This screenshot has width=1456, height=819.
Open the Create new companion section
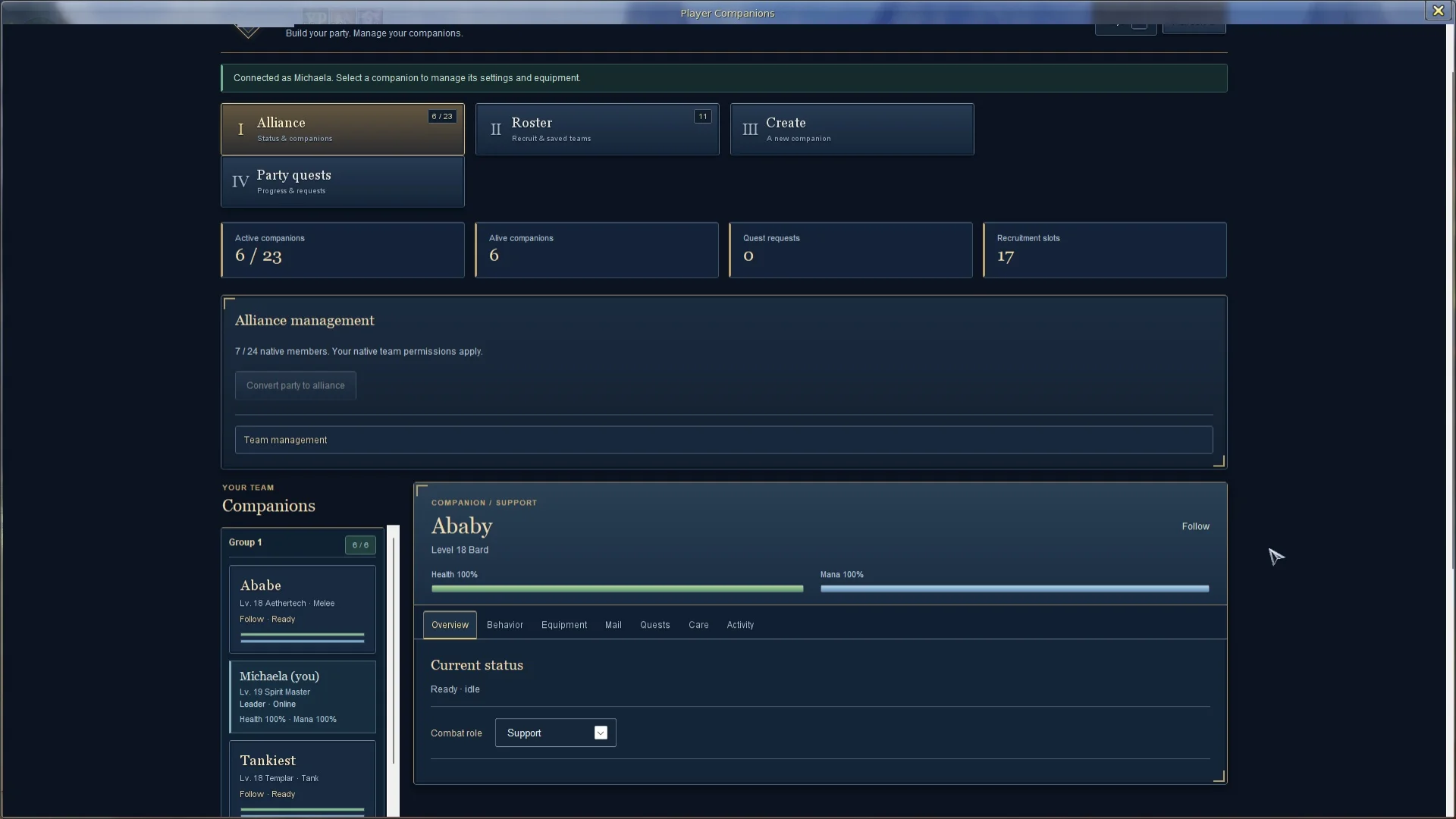[x=852, y=130]
